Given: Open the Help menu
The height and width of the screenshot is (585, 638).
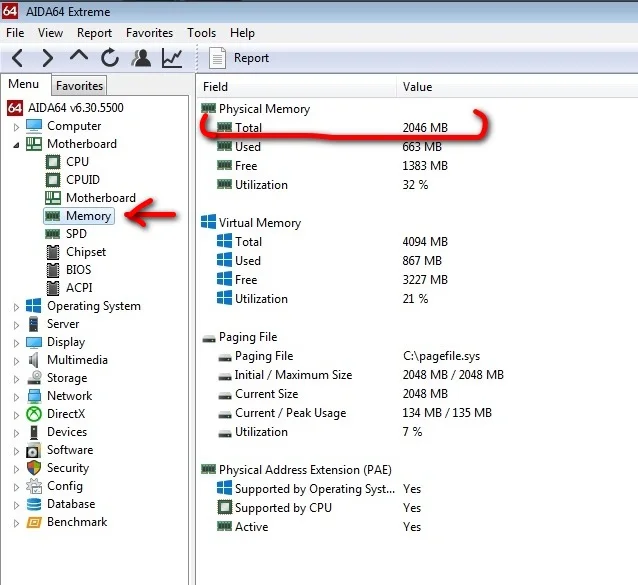Looking at the screenshot, I should click(x=243, y=33).
